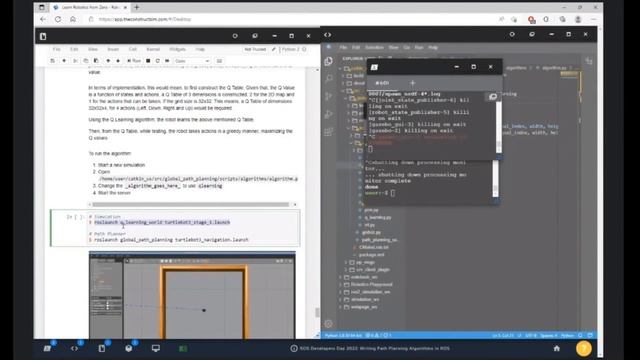Screen dimensions: 640x360
Task: Open the yellow help question button
Action: coord(584,349)
